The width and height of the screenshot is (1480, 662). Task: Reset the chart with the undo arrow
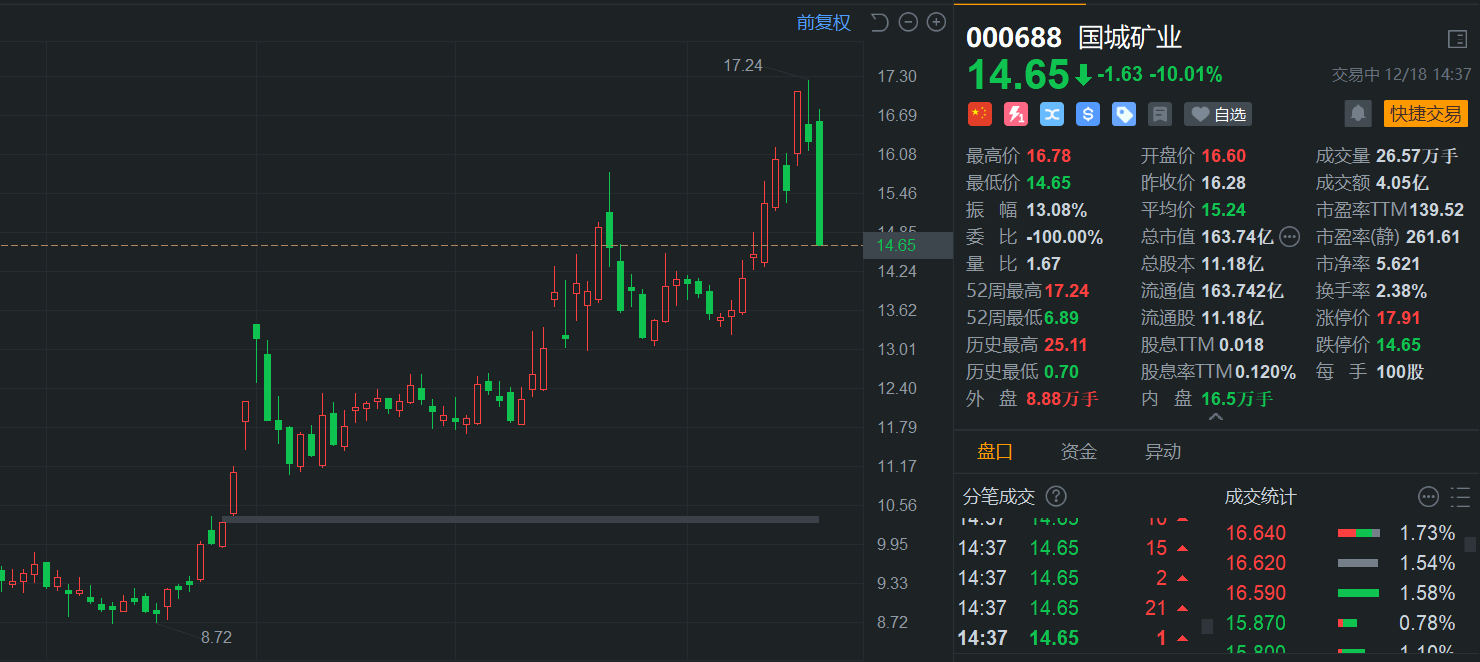click(x=880, y=22)
